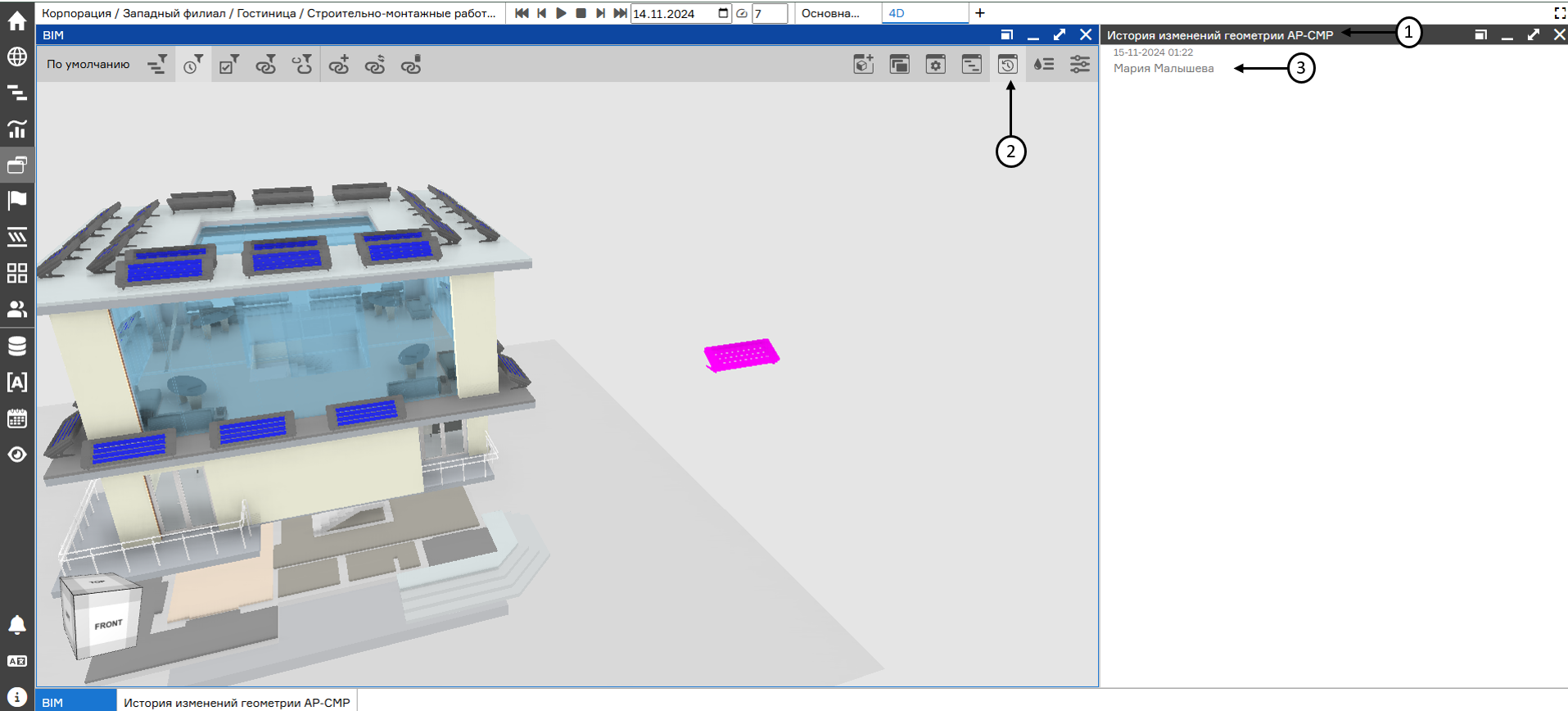Click the playback speed field showing 7

pos(770,13)
